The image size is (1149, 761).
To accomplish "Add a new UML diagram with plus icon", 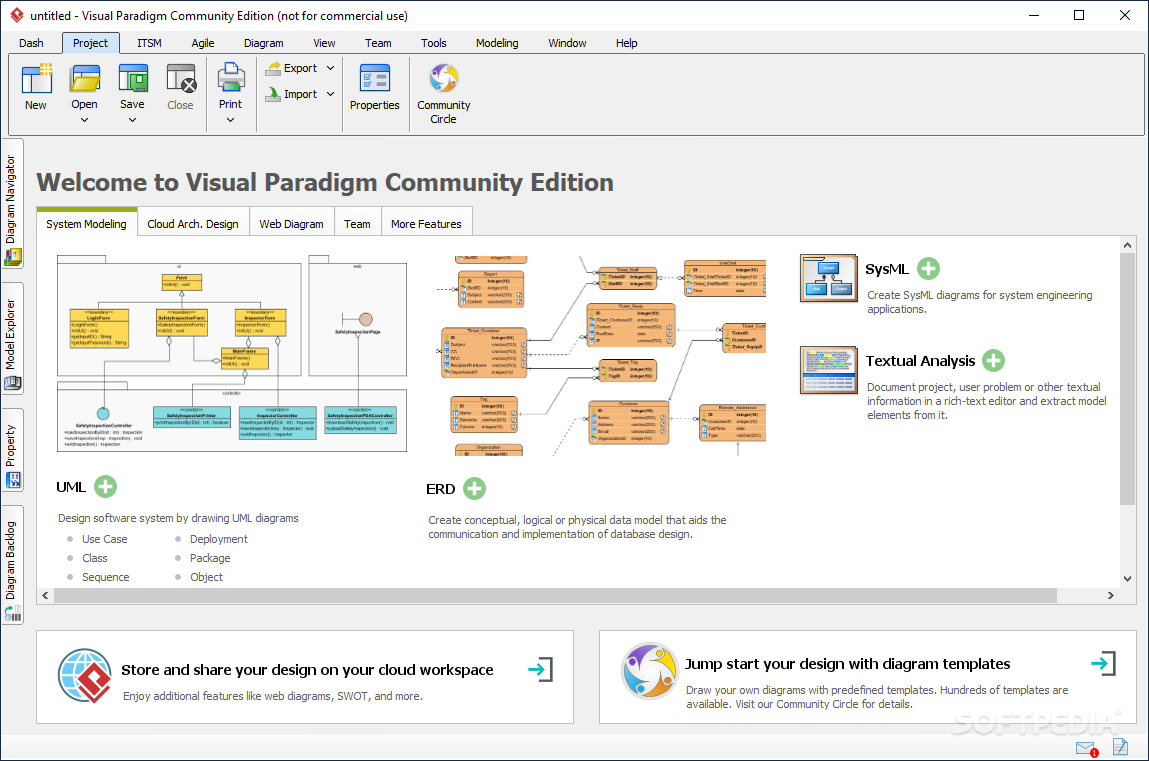I will pyautogui.click(x=106, y=486).
